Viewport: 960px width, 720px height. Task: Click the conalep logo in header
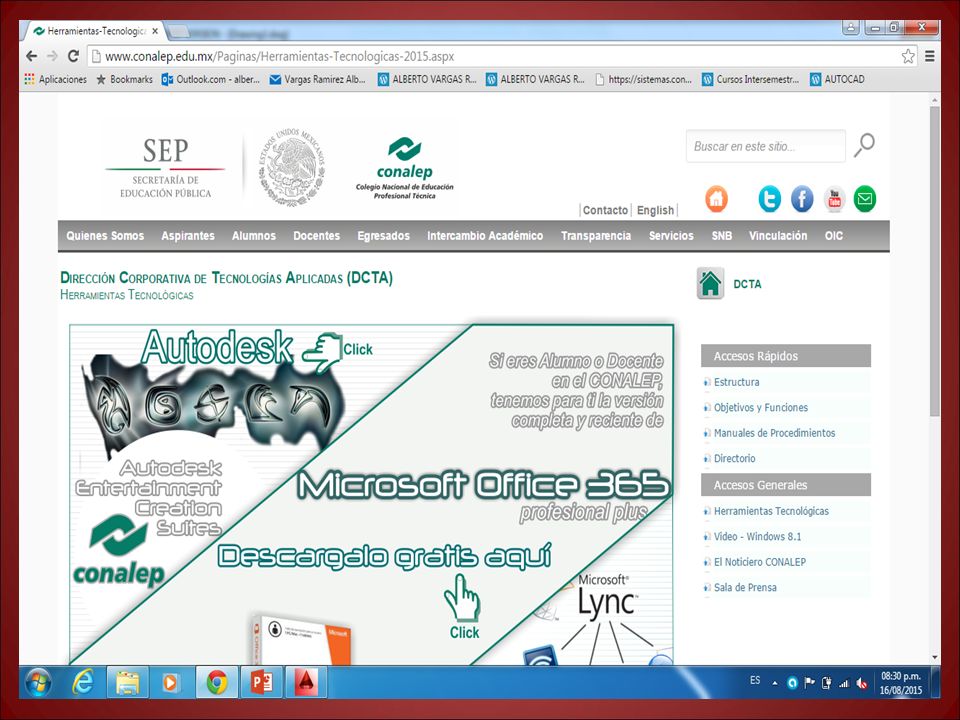pos(405,168)
